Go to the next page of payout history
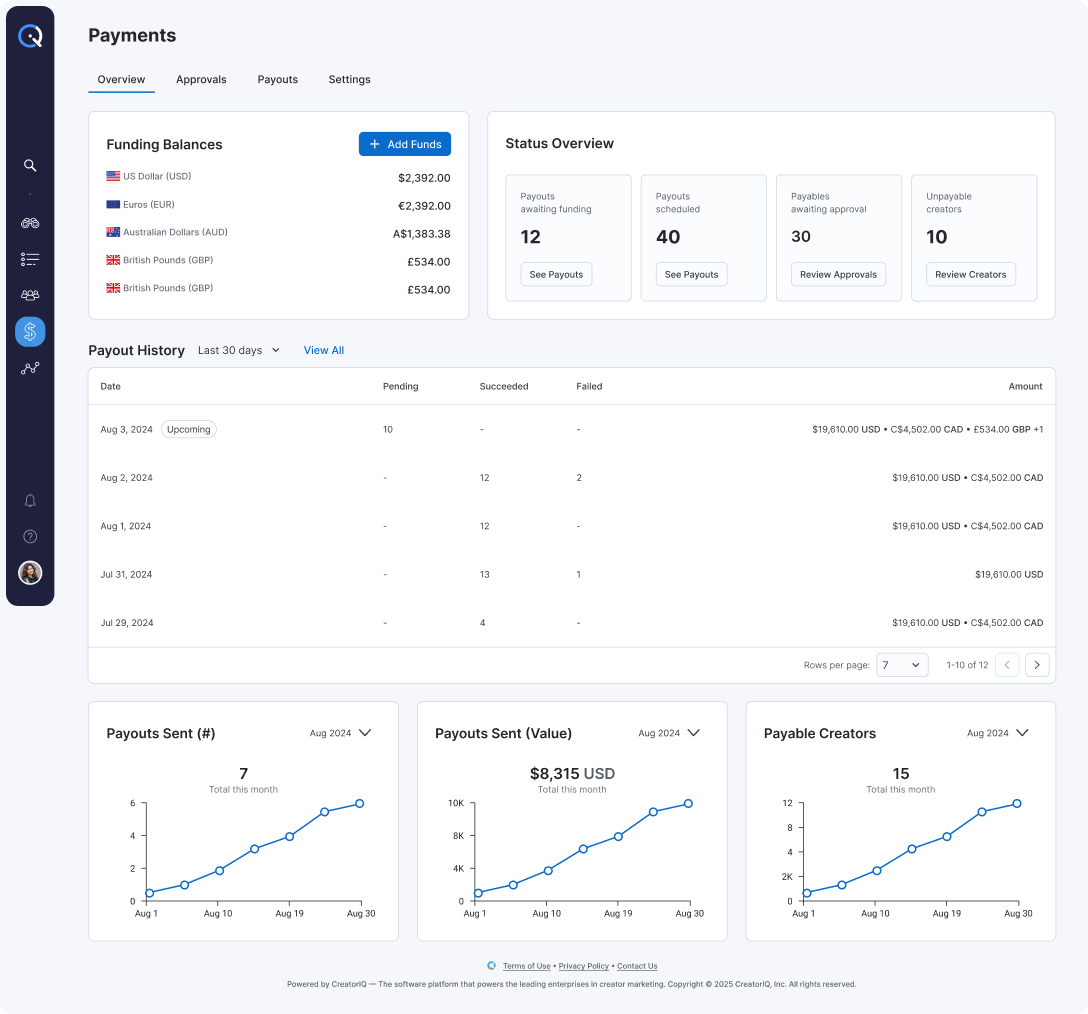 1037,664
